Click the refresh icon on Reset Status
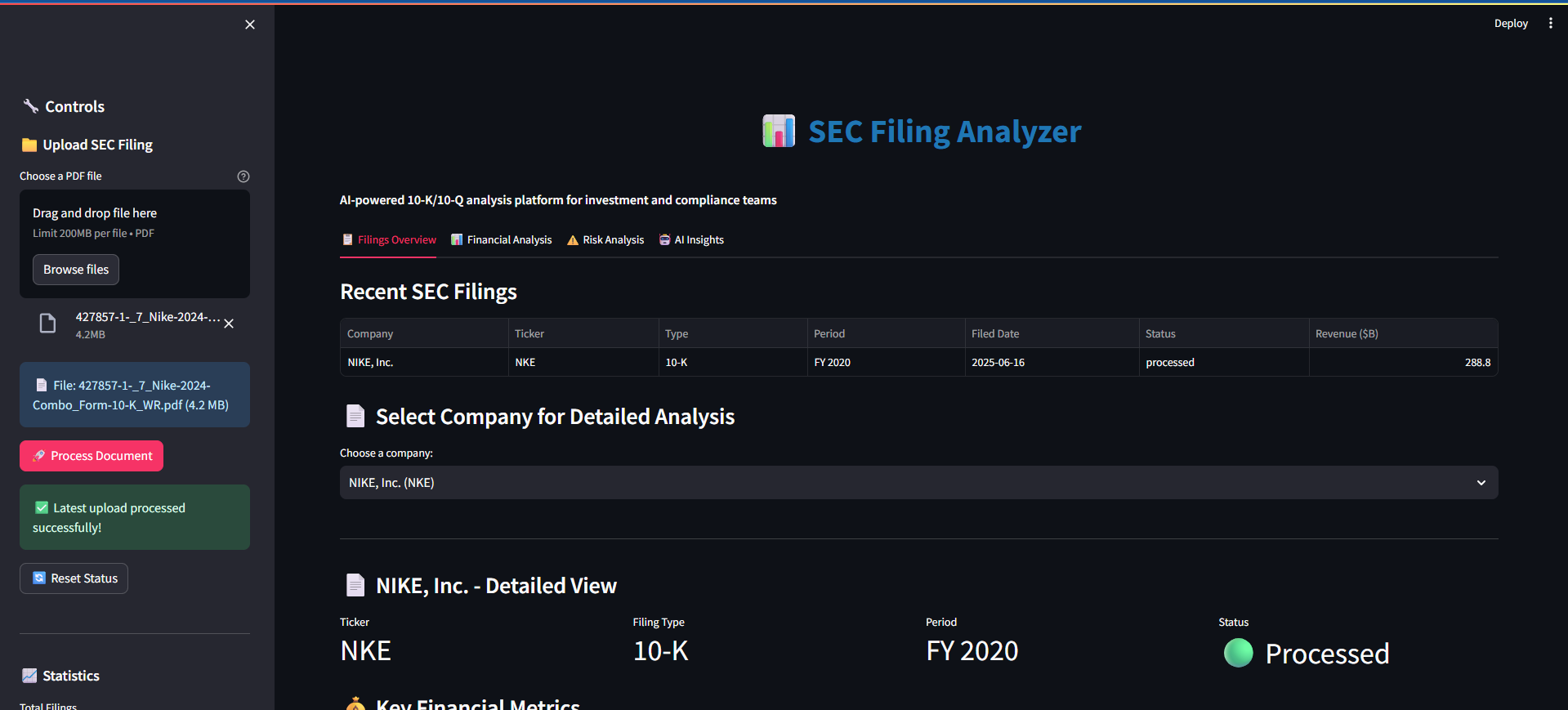Screen dimensions: 1568x710 point(39,578)
